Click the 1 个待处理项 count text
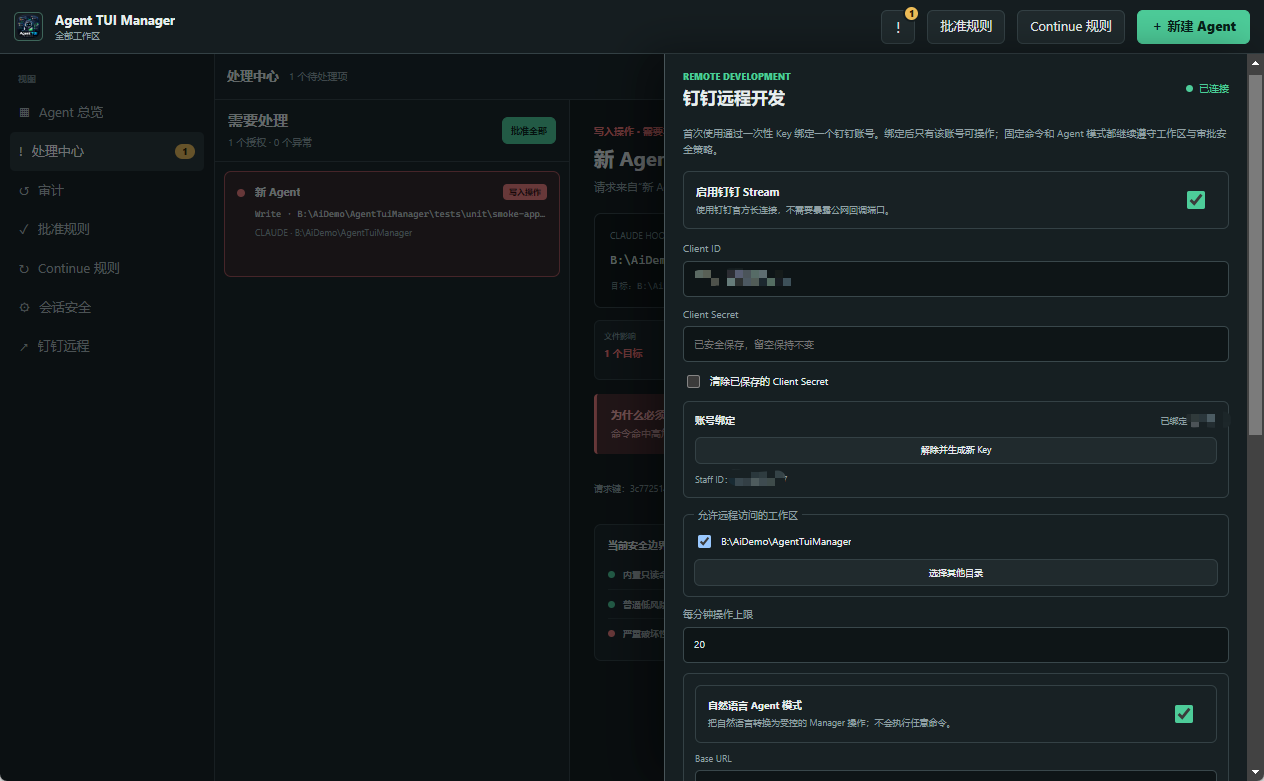Viewport: 1264px width, 781px height. tap(318, 77)
